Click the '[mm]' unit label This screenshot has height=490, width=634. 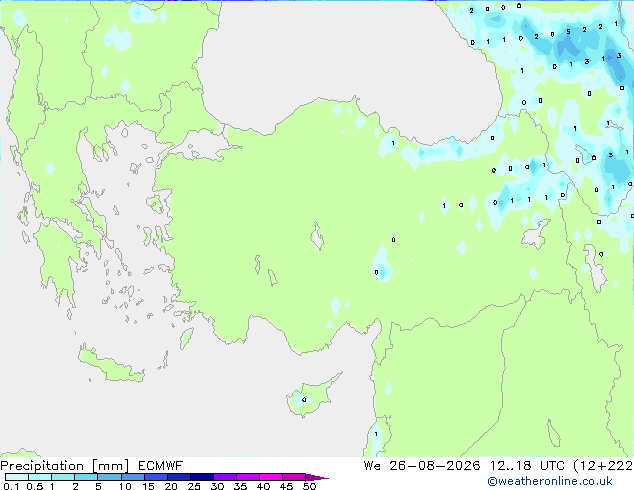pyautogui.click(x=110, y=466)
